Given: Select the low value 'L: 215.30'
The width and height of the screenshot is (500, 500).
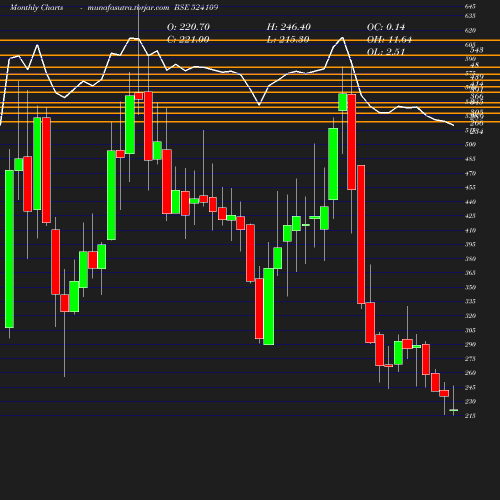Looking at the screenshot, I should pyautogui.click(x=288, y=40).
